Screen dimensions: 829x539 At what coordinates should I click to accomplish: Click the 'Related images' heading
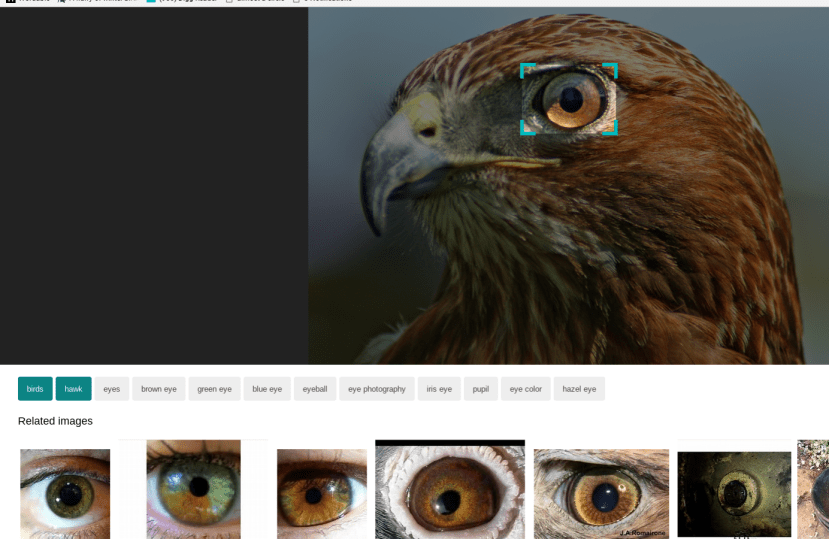[56, 421]
